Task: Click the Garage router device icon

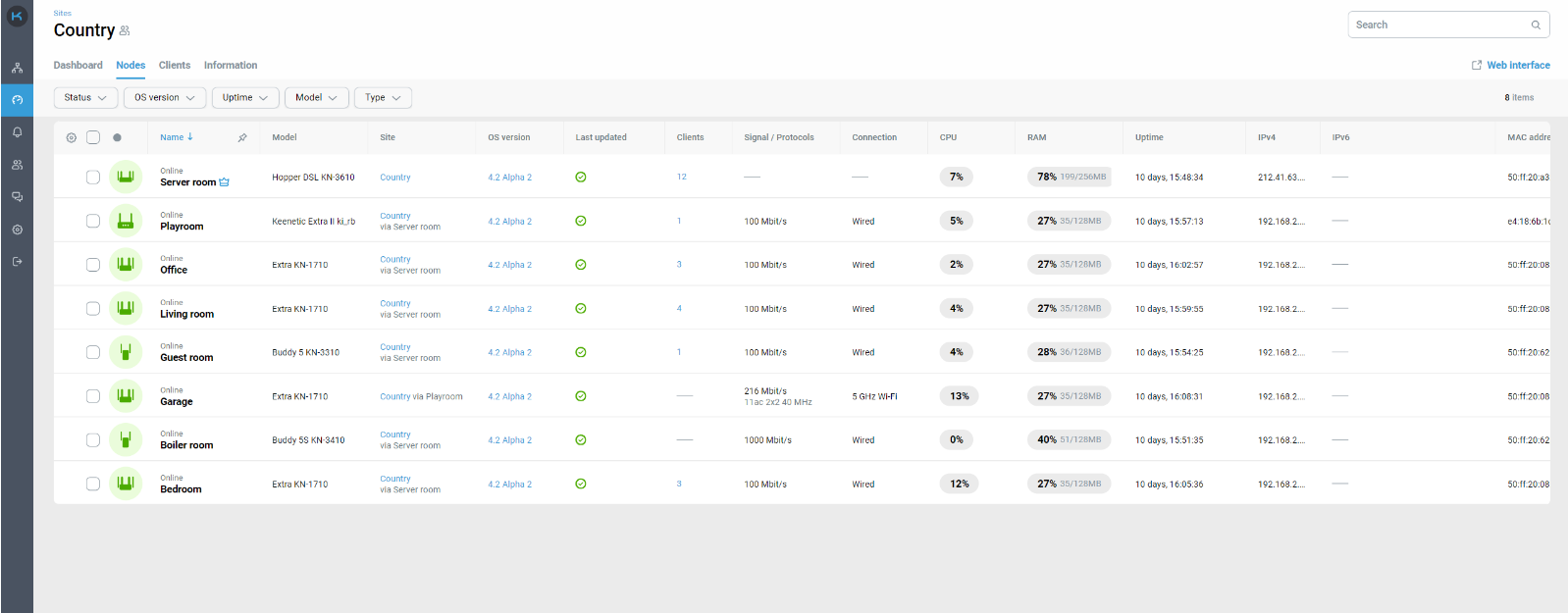Action: click(x=126, y=396)
